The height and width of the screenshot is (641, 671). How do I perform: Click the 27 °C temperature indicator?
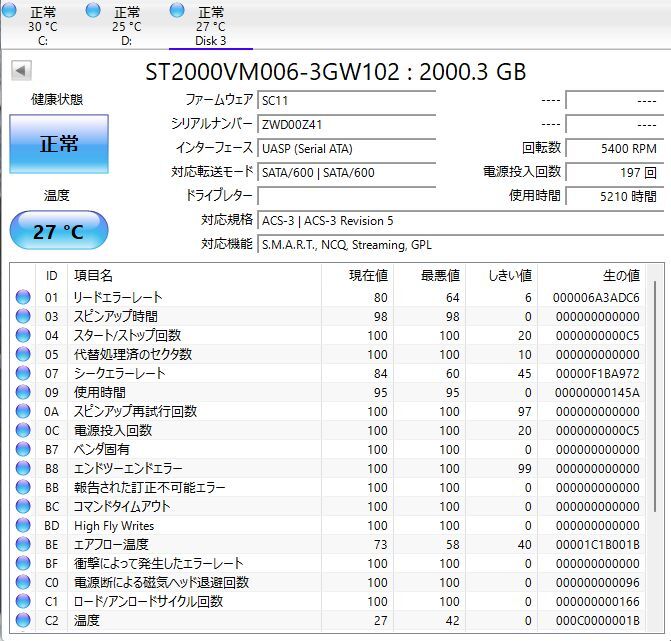tap(59, 231)
